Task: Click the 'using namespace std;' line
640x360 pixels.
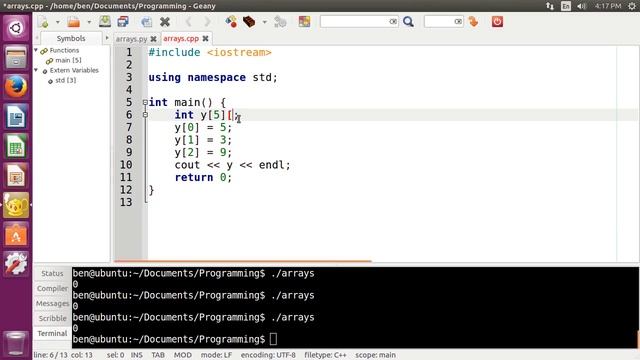Action: [x=213, y=78]
